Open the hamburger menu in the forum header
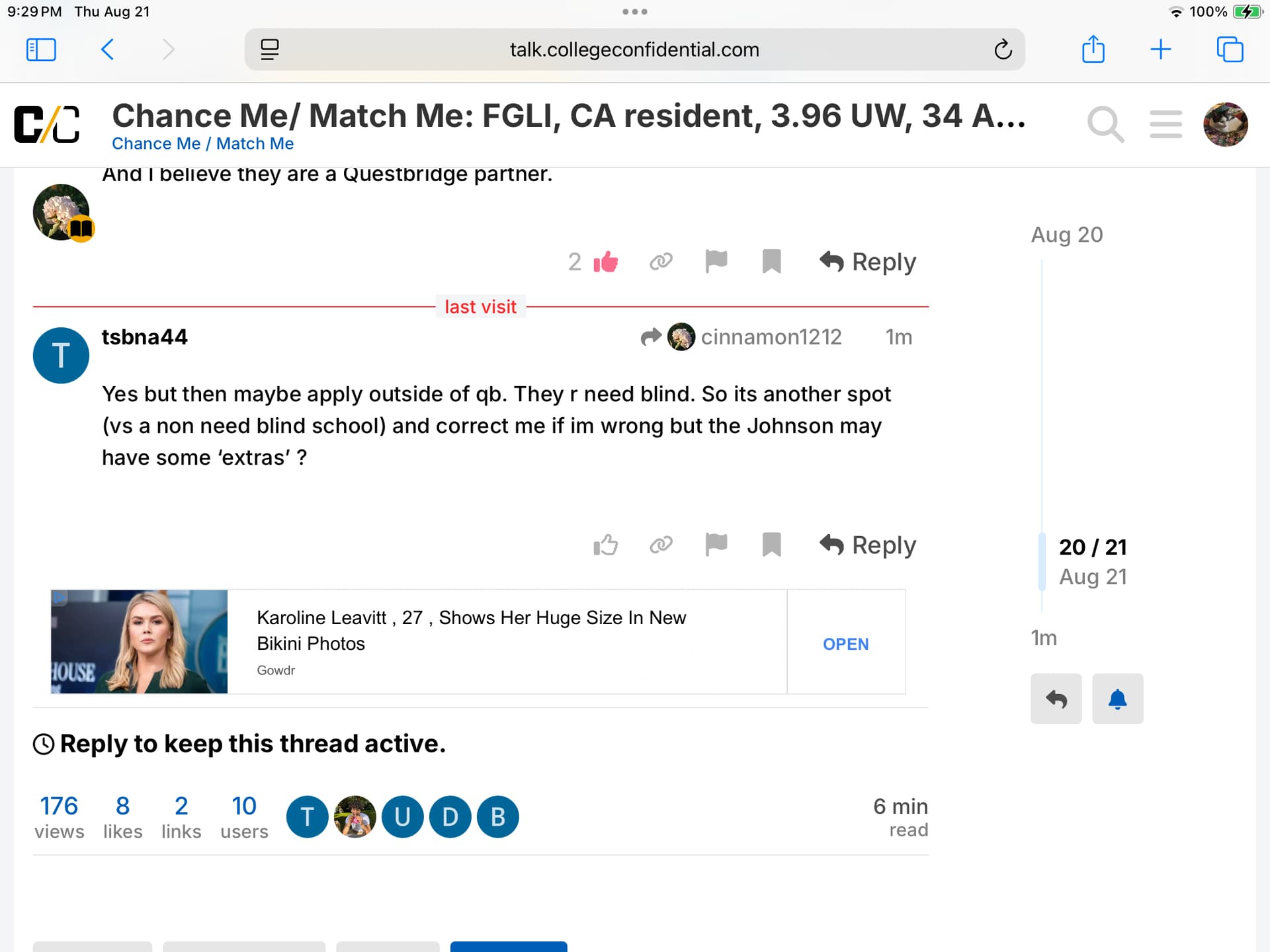1270x952 pixels. (x=1165, y=124)
